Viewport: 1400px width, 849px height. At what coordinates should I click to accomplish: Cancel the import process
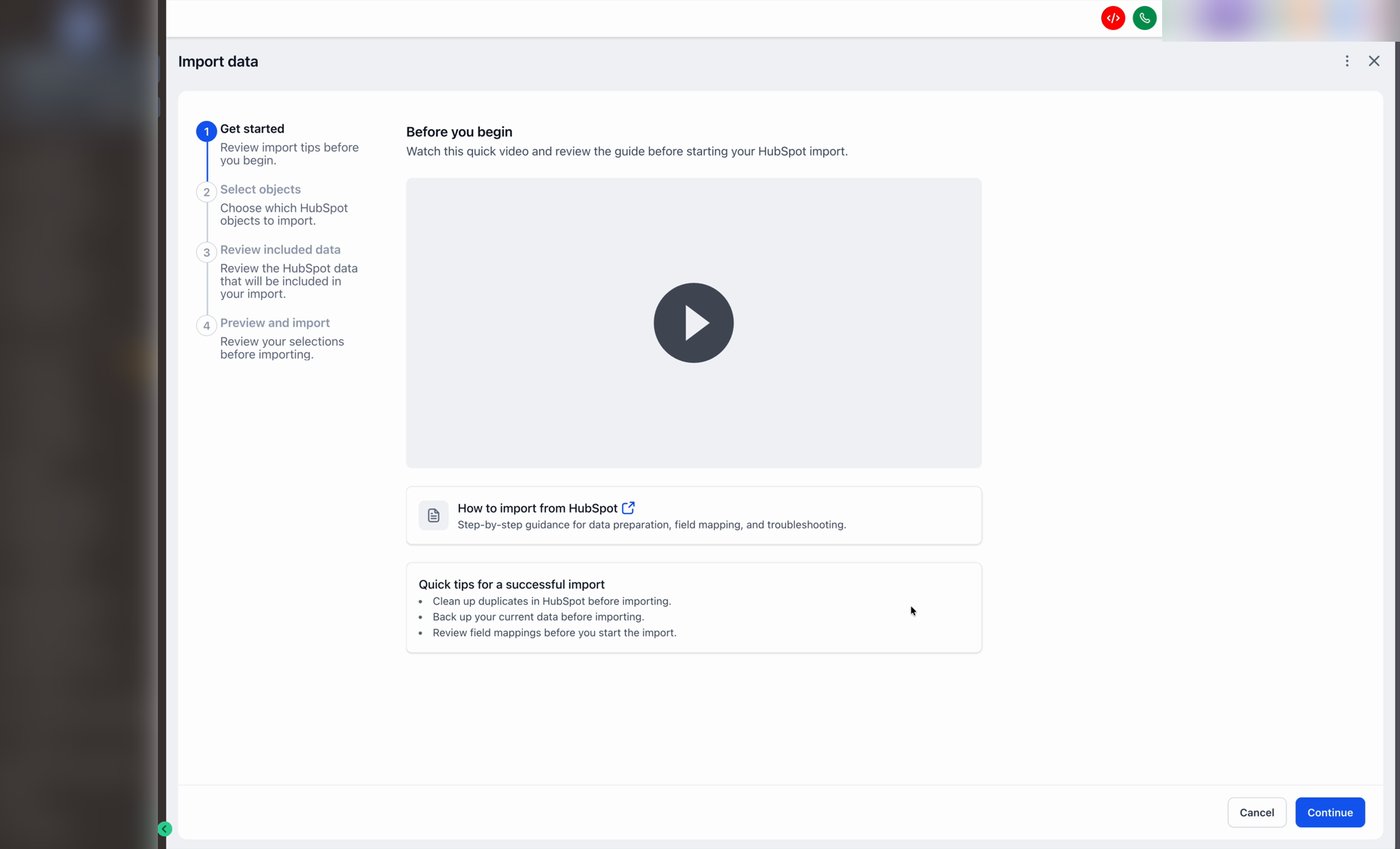tap(1256, 812)
